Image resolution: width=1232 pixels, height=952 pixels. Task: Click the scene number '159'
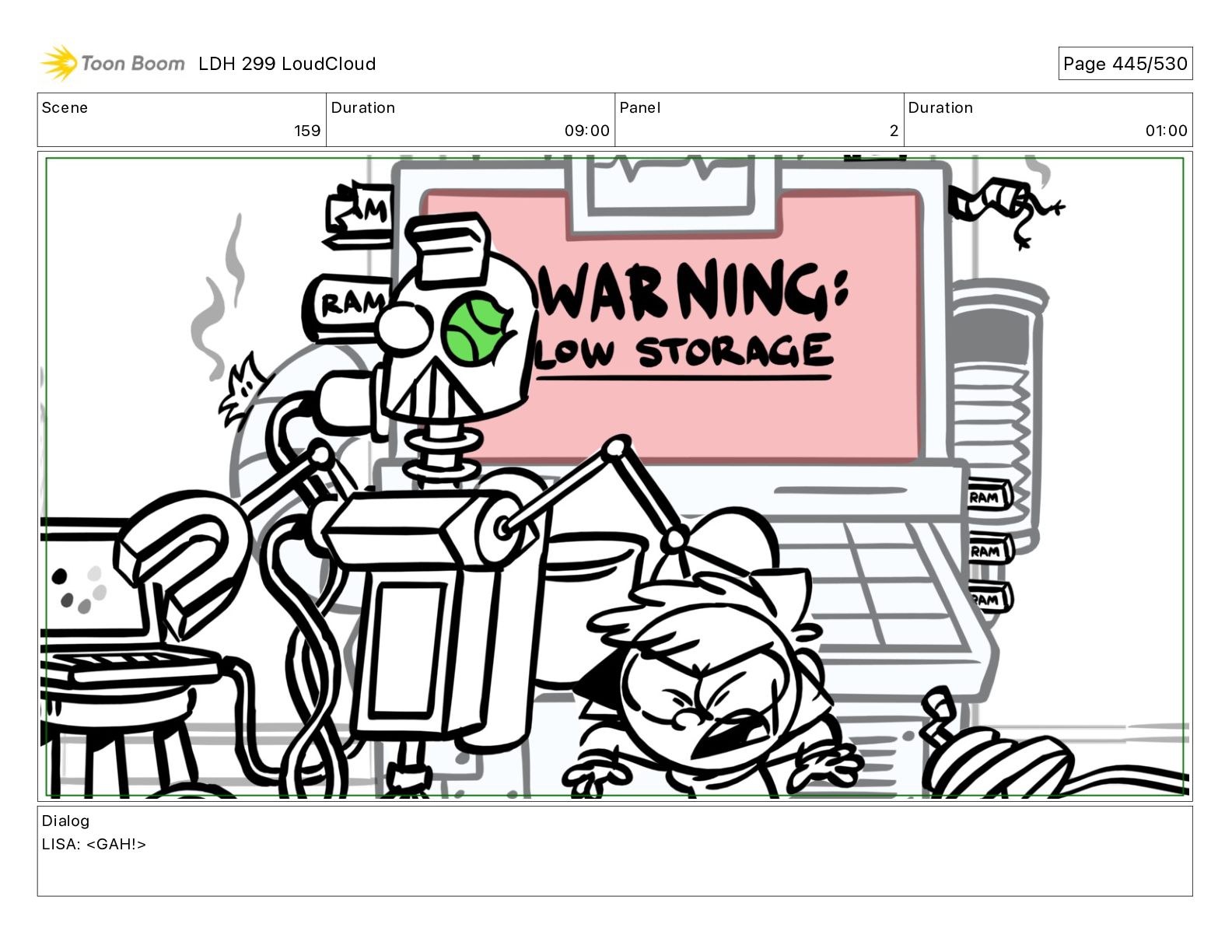307,131
